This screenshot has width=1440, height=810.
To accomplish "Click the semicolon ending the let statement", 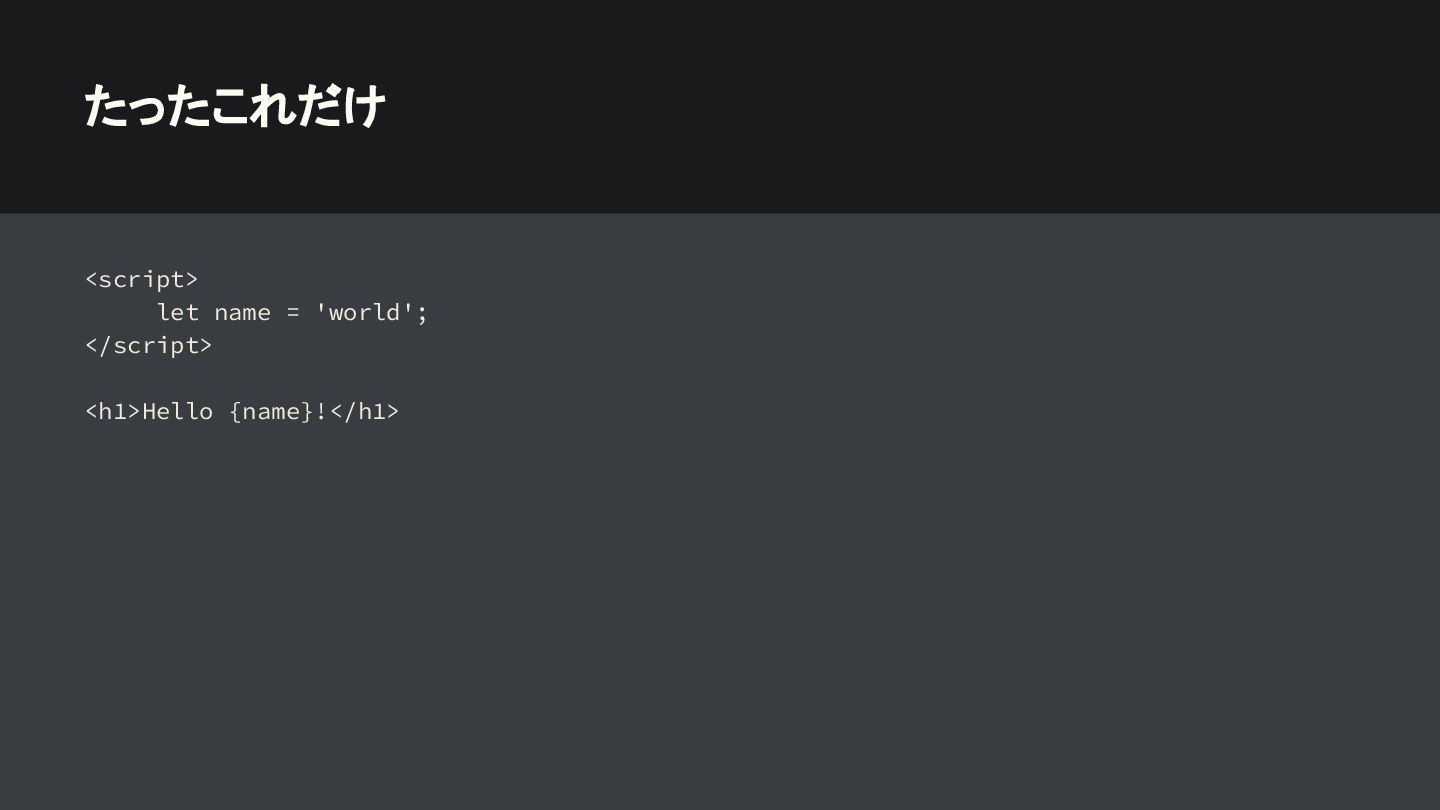I will 422,314.
